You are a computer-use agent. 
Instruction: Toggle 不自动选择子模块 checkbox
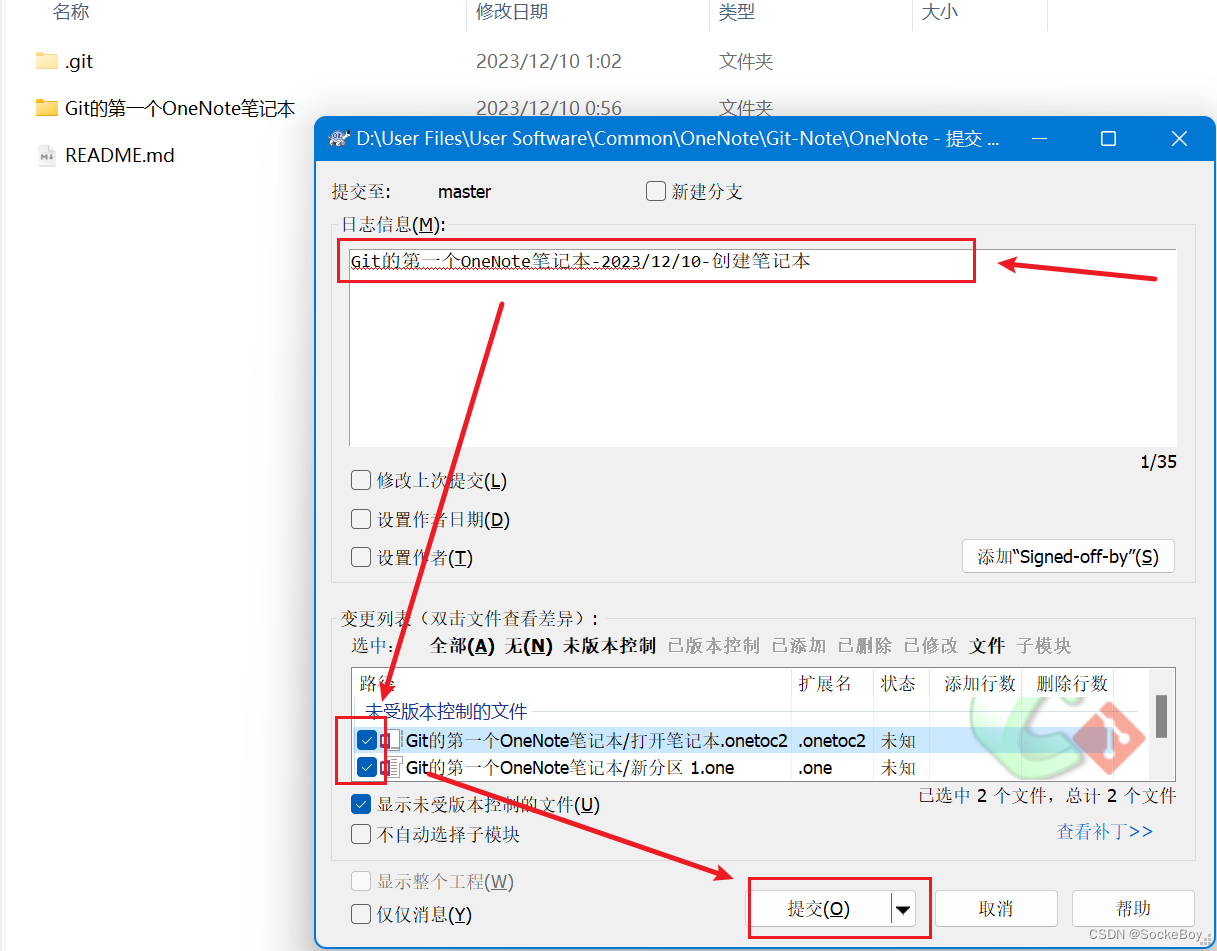pos(361,834)
